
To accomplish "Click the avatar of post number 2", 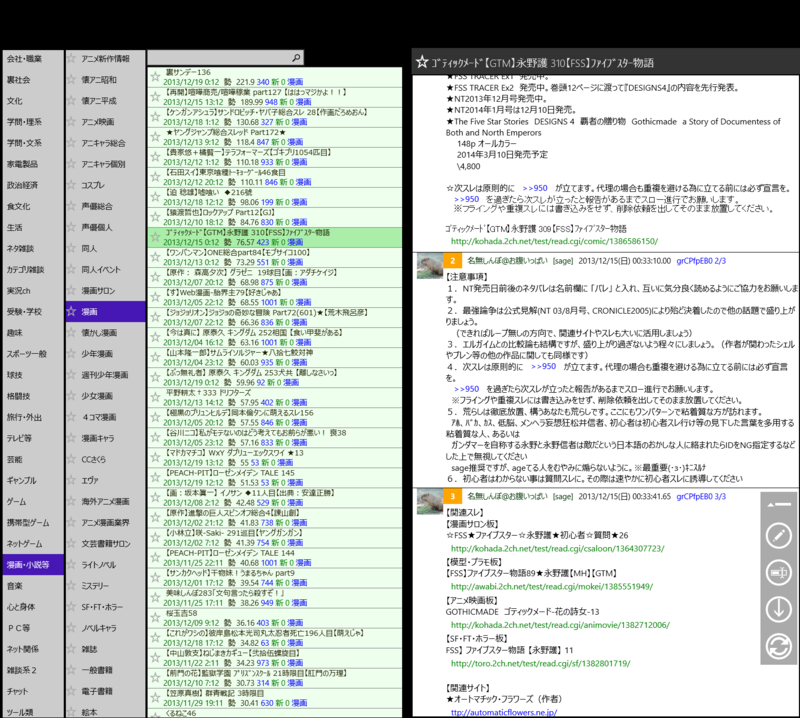I will tap(430, 266).
